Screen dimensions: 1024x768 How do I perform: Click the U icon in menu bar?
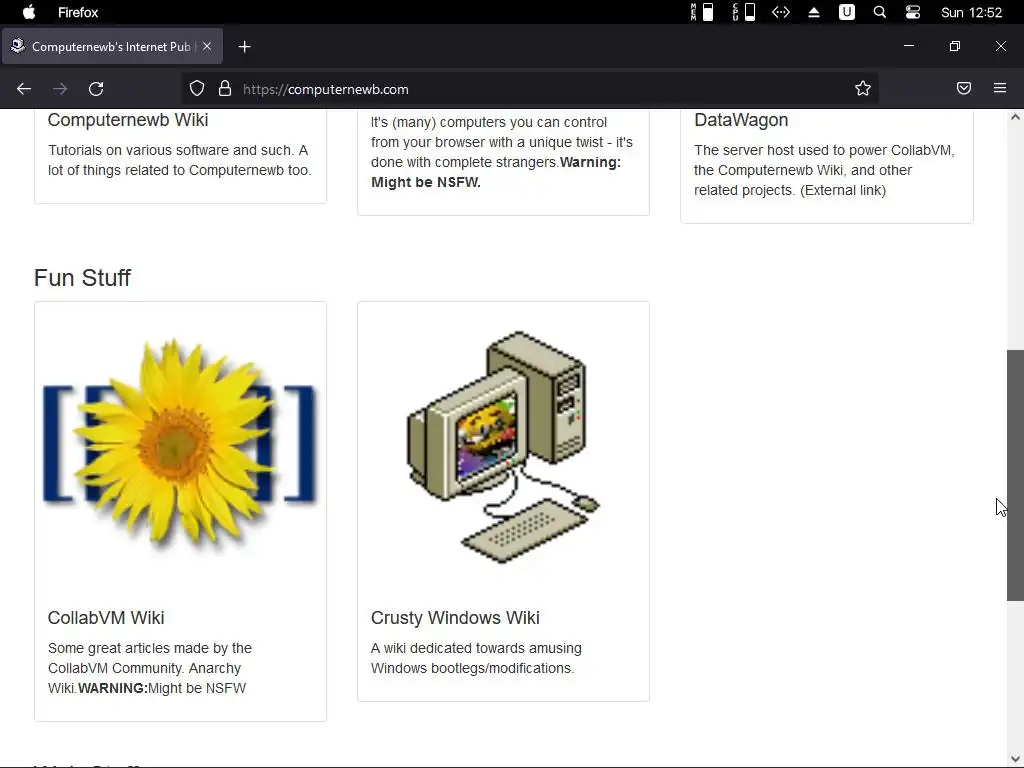click(x=846, y=12)
